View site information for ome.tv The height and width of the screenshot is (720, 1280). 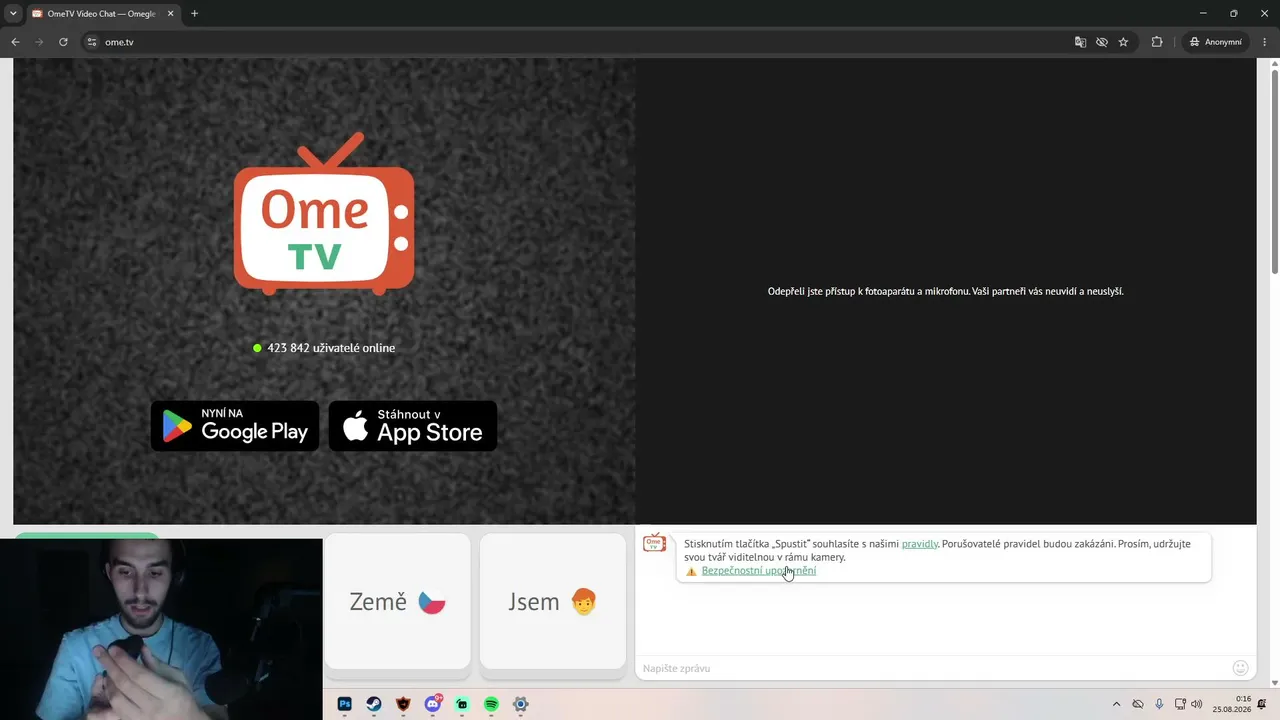click(x=92, y=42)
